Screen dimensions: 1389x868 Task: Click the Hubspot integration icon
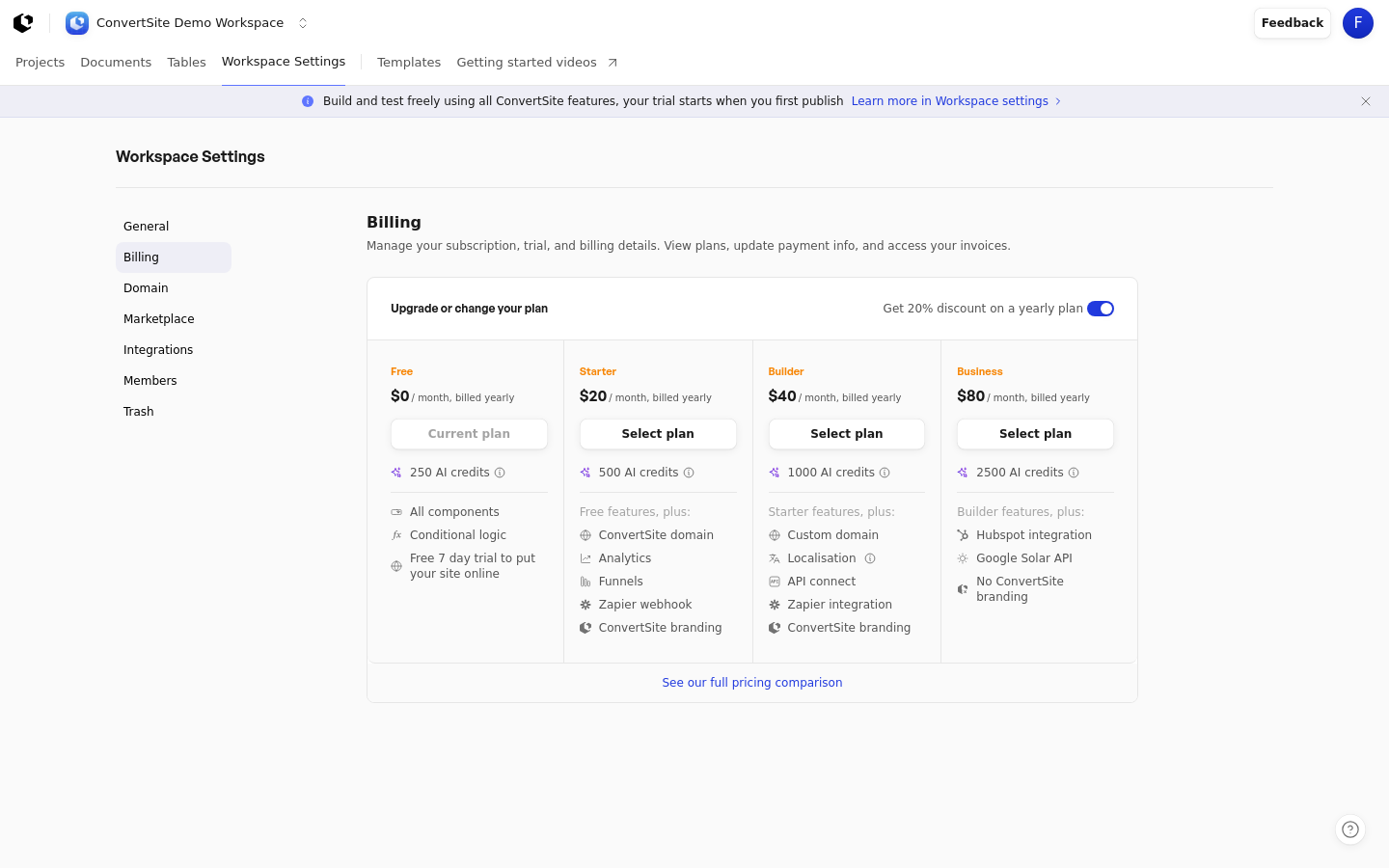(963, 535)
